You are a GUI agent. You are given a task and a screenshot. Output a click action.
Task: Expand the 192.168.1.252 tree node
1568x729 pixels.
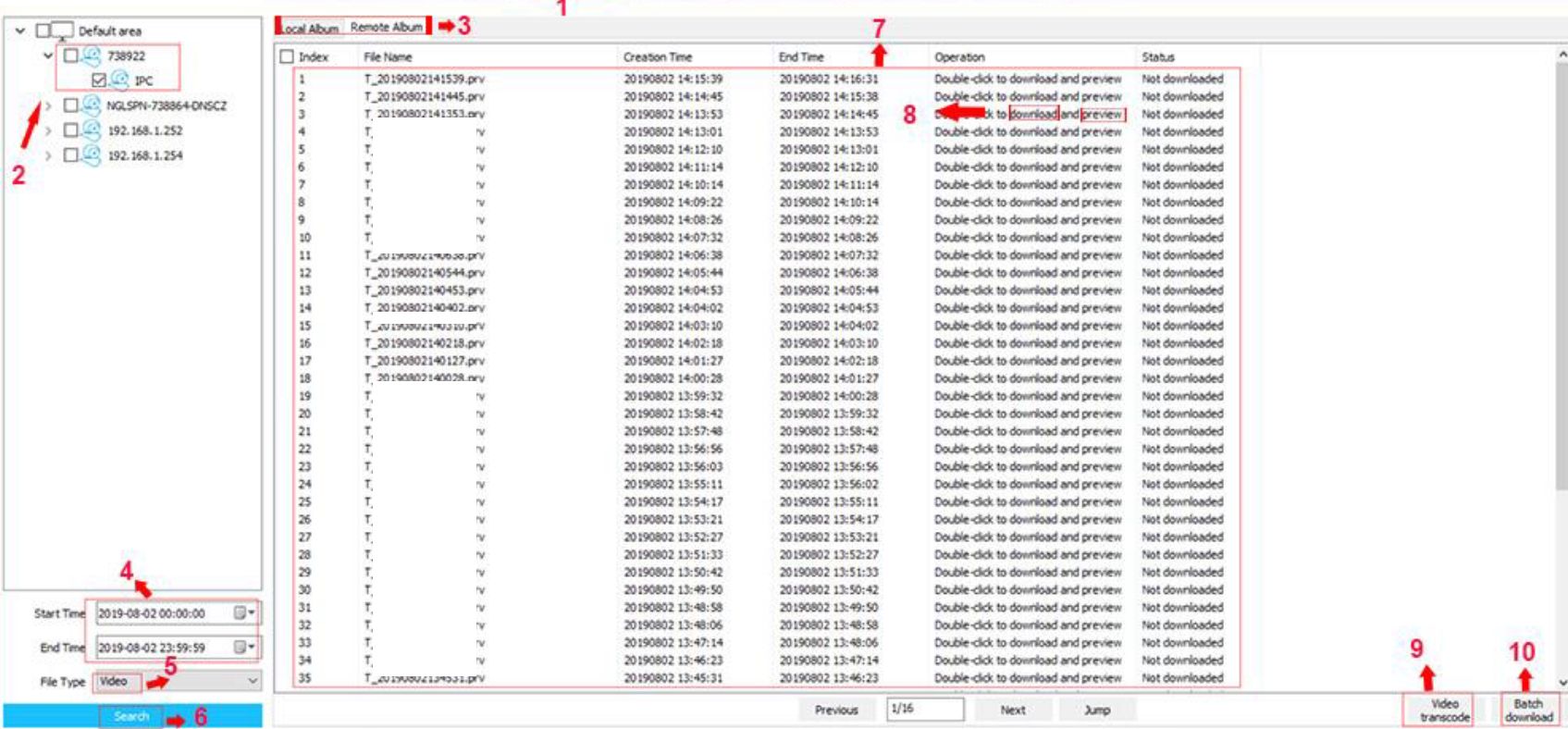tap(48, 130)
